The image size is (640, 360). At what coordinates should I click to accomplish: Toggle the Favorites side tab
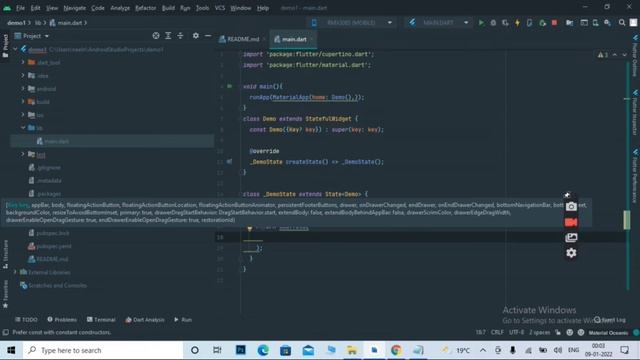pos(5,294)
